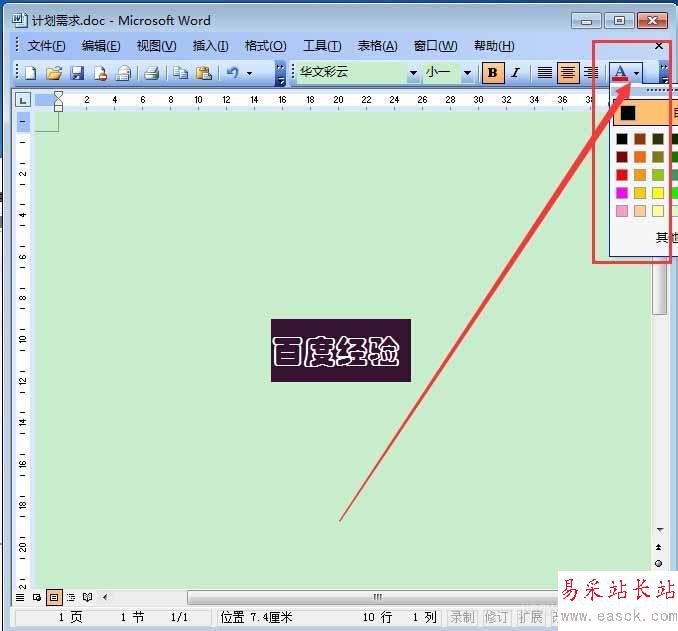Viewport: 678px width, 631px height.
Task: Toggle italic formatting
Action: 515,73
